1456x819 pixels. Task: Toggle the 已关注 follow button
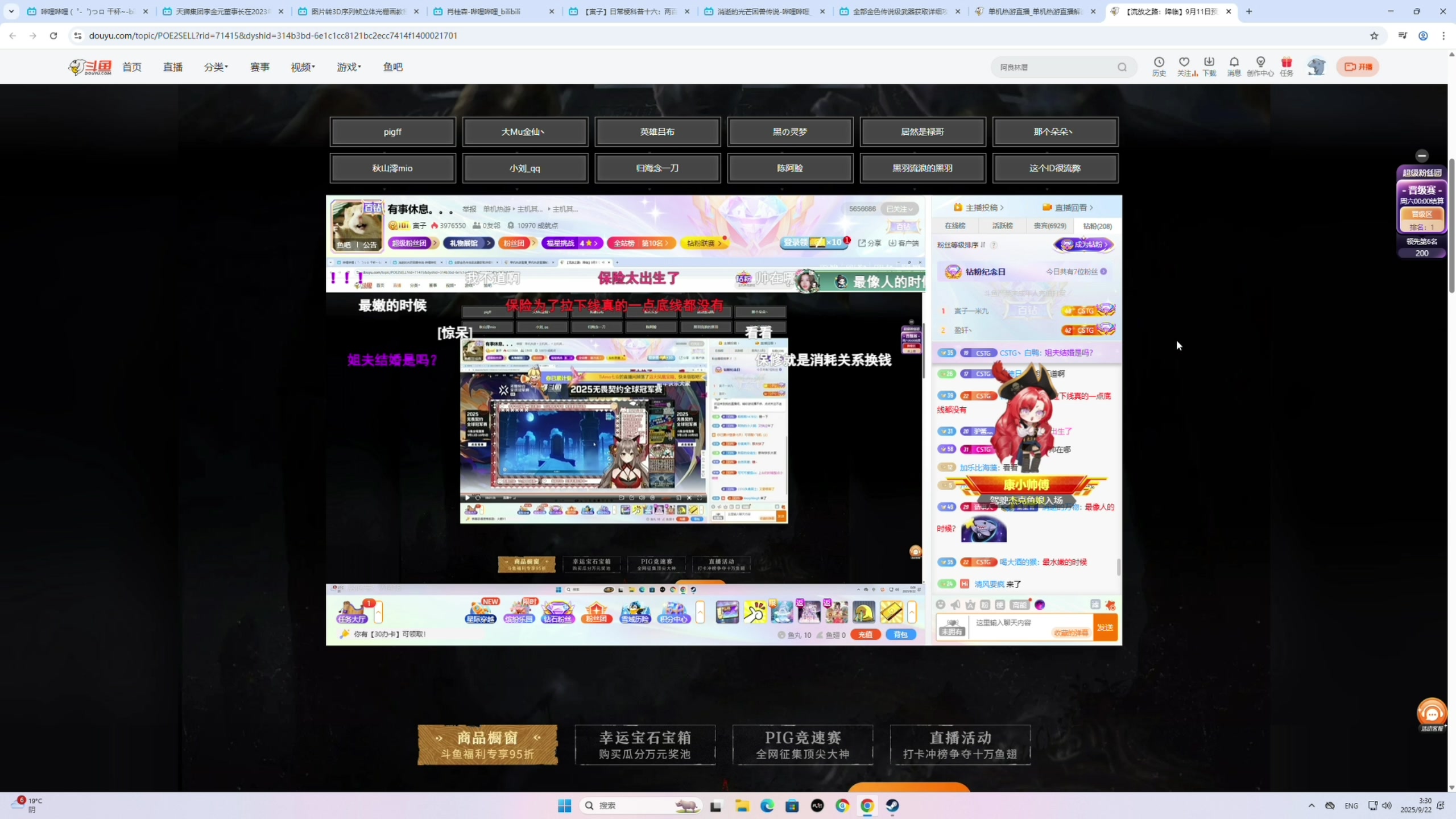pos(899,209)
